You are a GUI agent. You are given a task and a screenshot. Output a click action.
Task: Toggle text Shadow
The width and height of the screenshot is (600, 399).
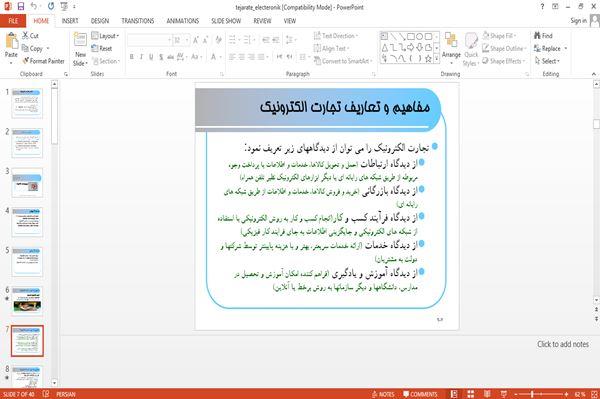[161, 57]
